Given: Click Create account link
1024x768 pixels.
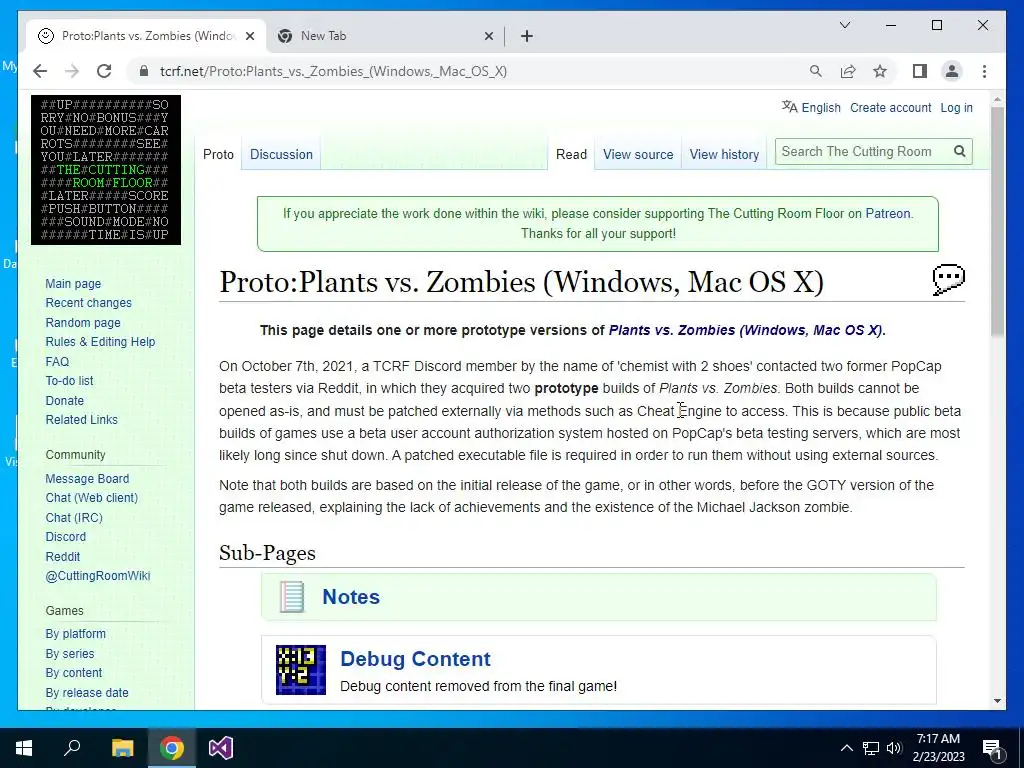Looking at the screenshot, I should click(891, 108).
